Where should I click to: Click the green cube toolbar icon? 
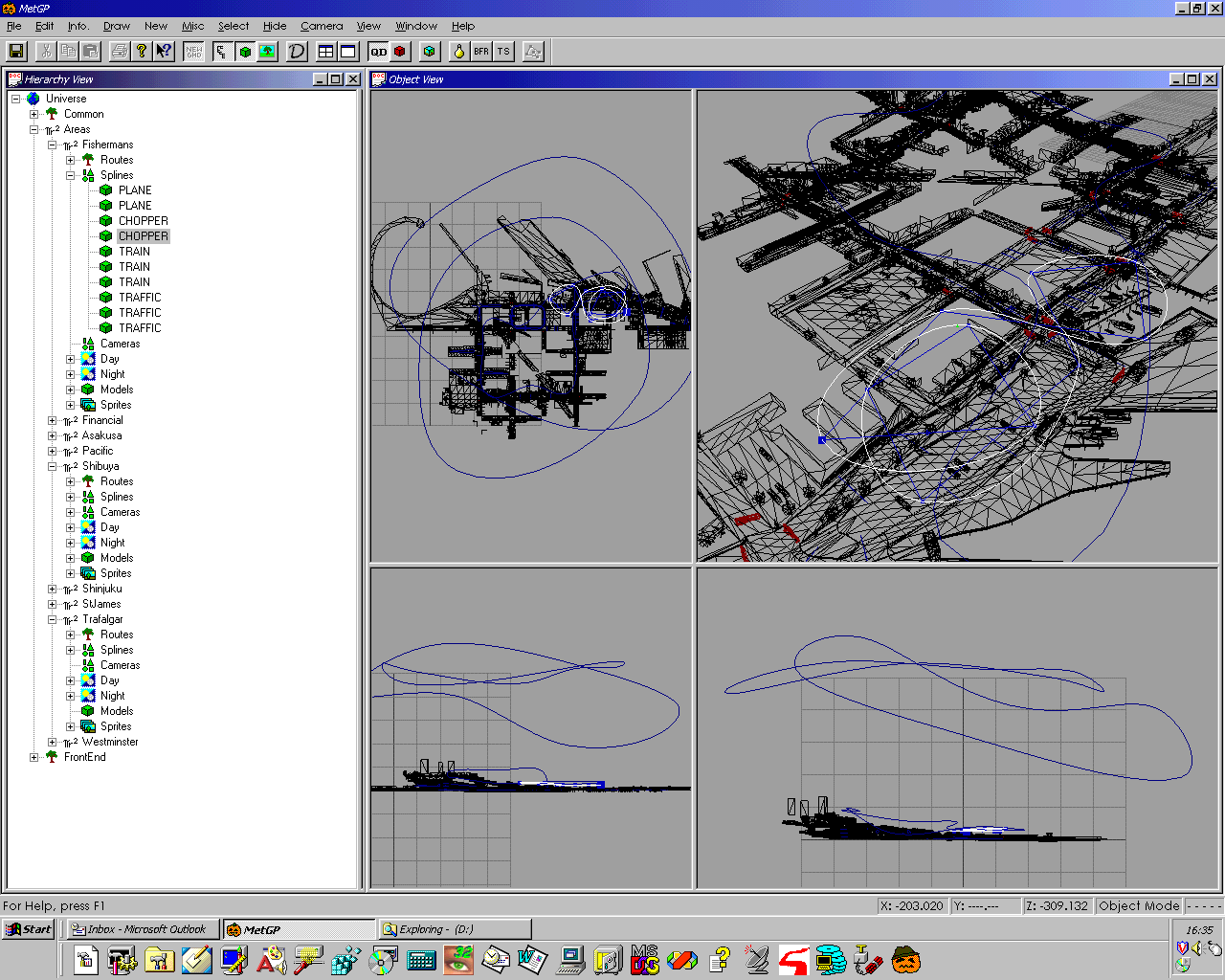click(x=245, y=52)
